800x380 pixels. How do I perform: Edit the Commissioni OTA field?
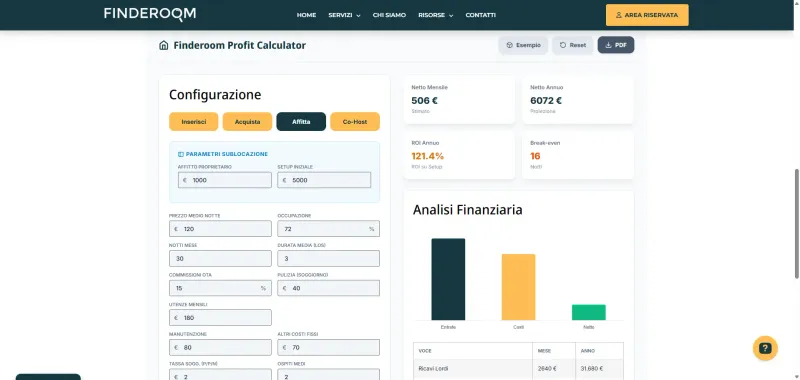220,288
